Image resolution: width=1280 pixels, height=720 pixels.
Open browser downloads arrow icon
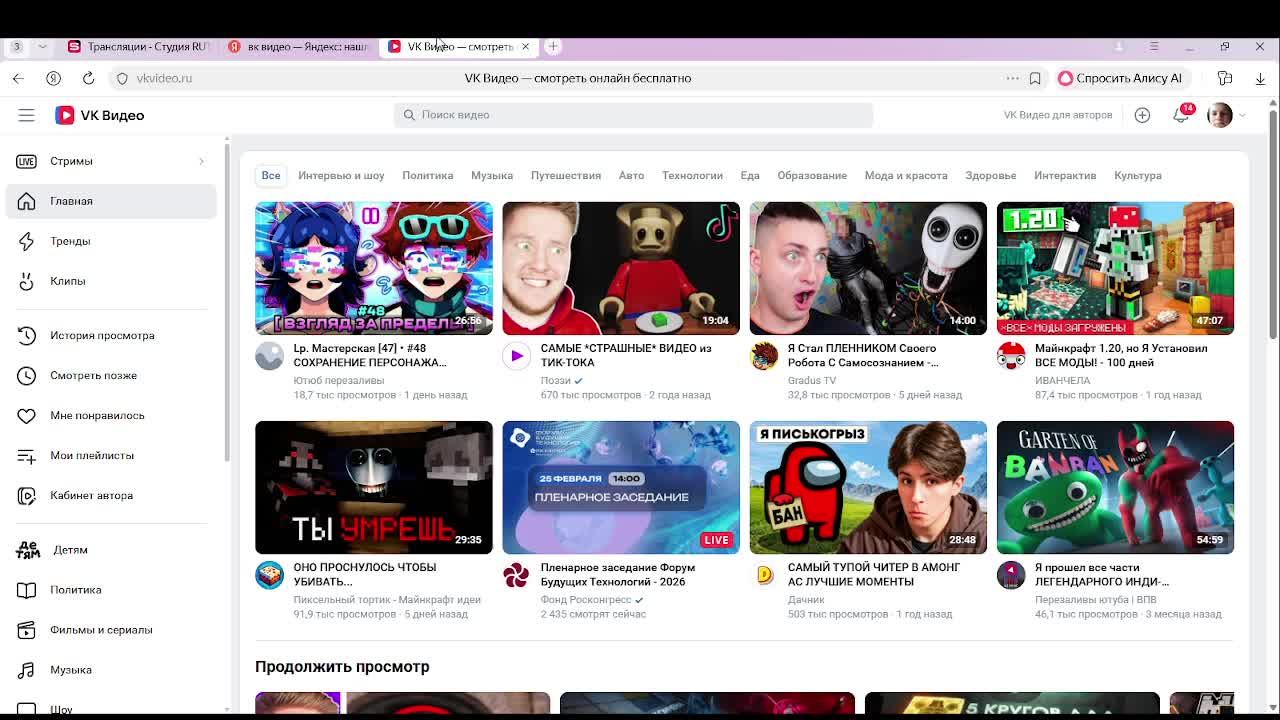point(1260,78)
